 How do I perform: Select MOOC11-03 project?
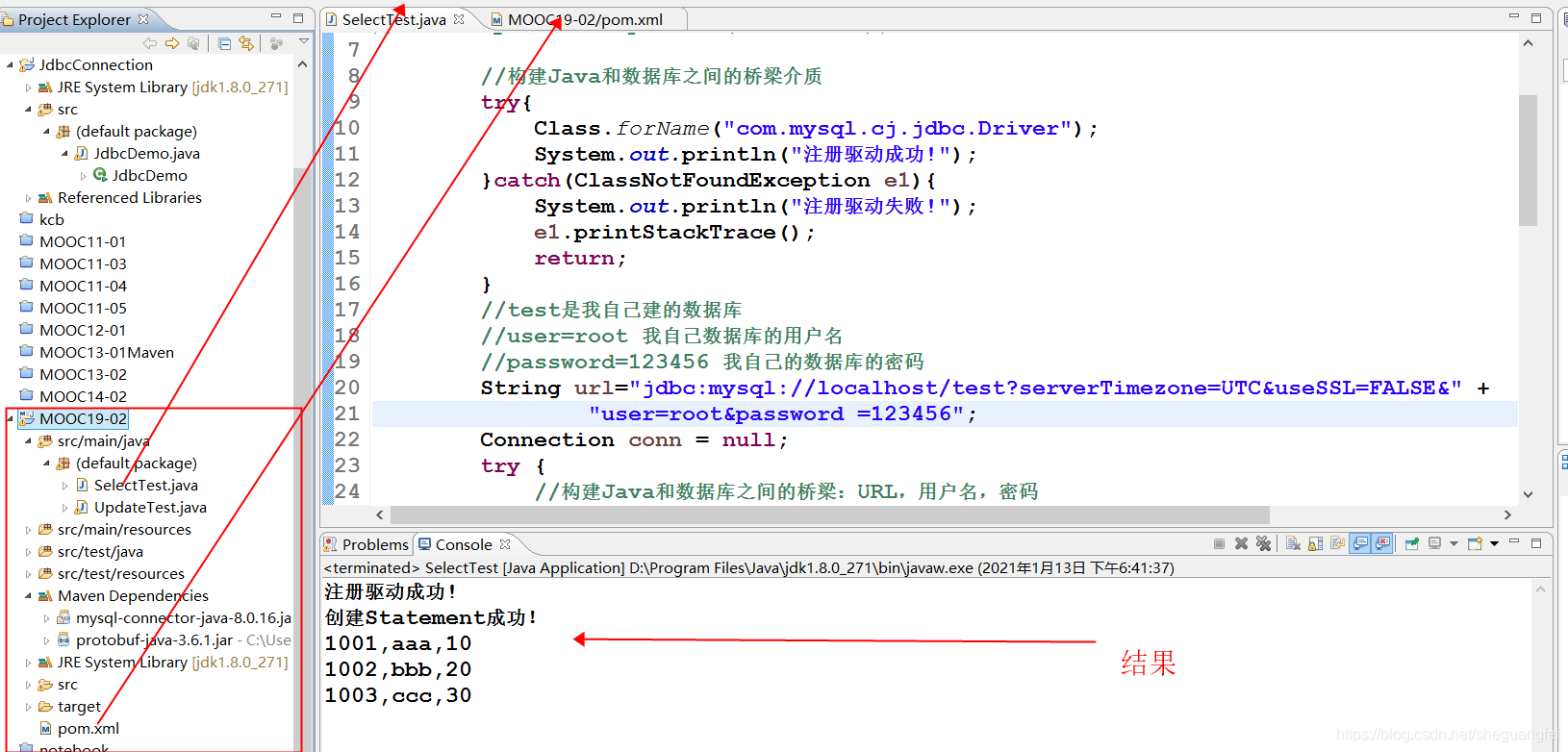[x=83, y=263]
